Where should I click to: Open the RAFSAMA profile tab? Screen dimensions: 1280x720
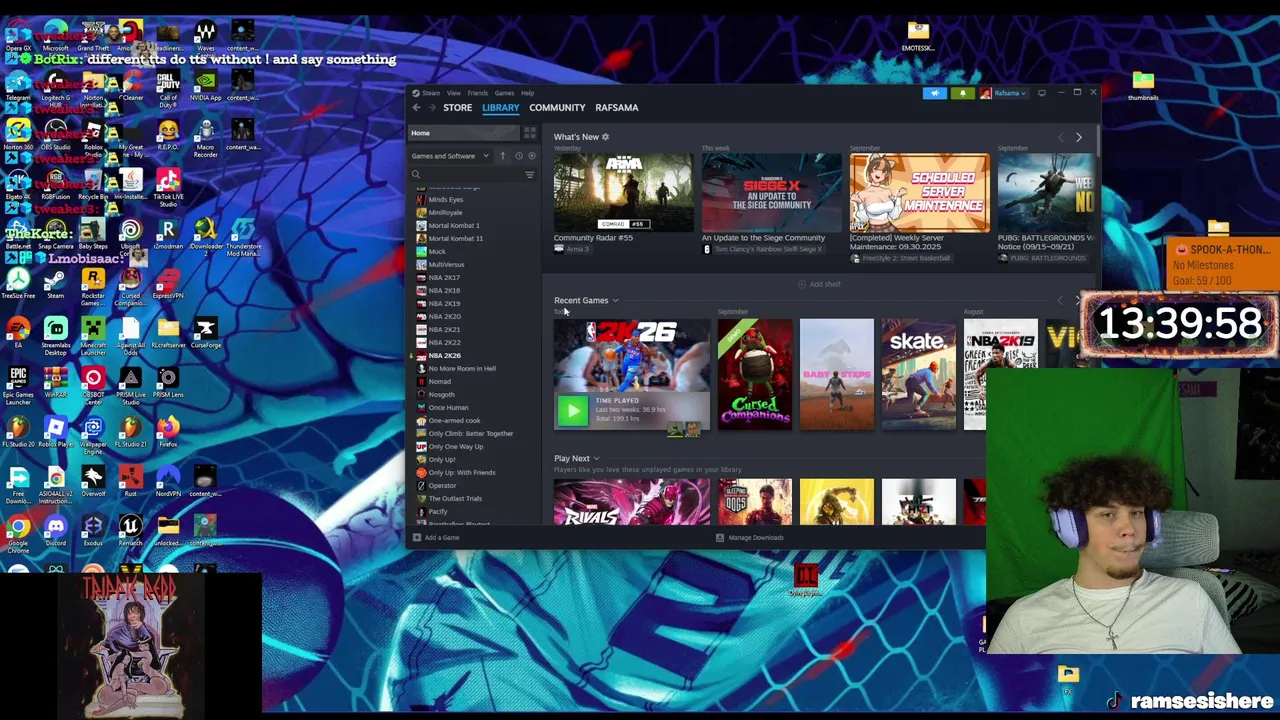pos(616,108)
